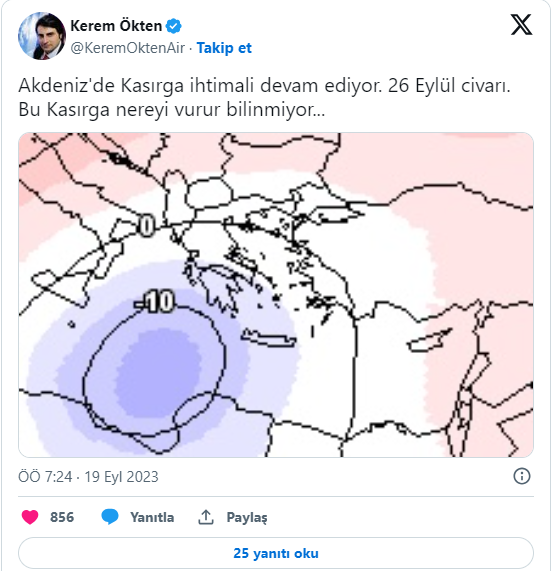Click the 25 yanıtı oku button
The height and width of the screenshot is (571, 554).
[x=276, y=553]
